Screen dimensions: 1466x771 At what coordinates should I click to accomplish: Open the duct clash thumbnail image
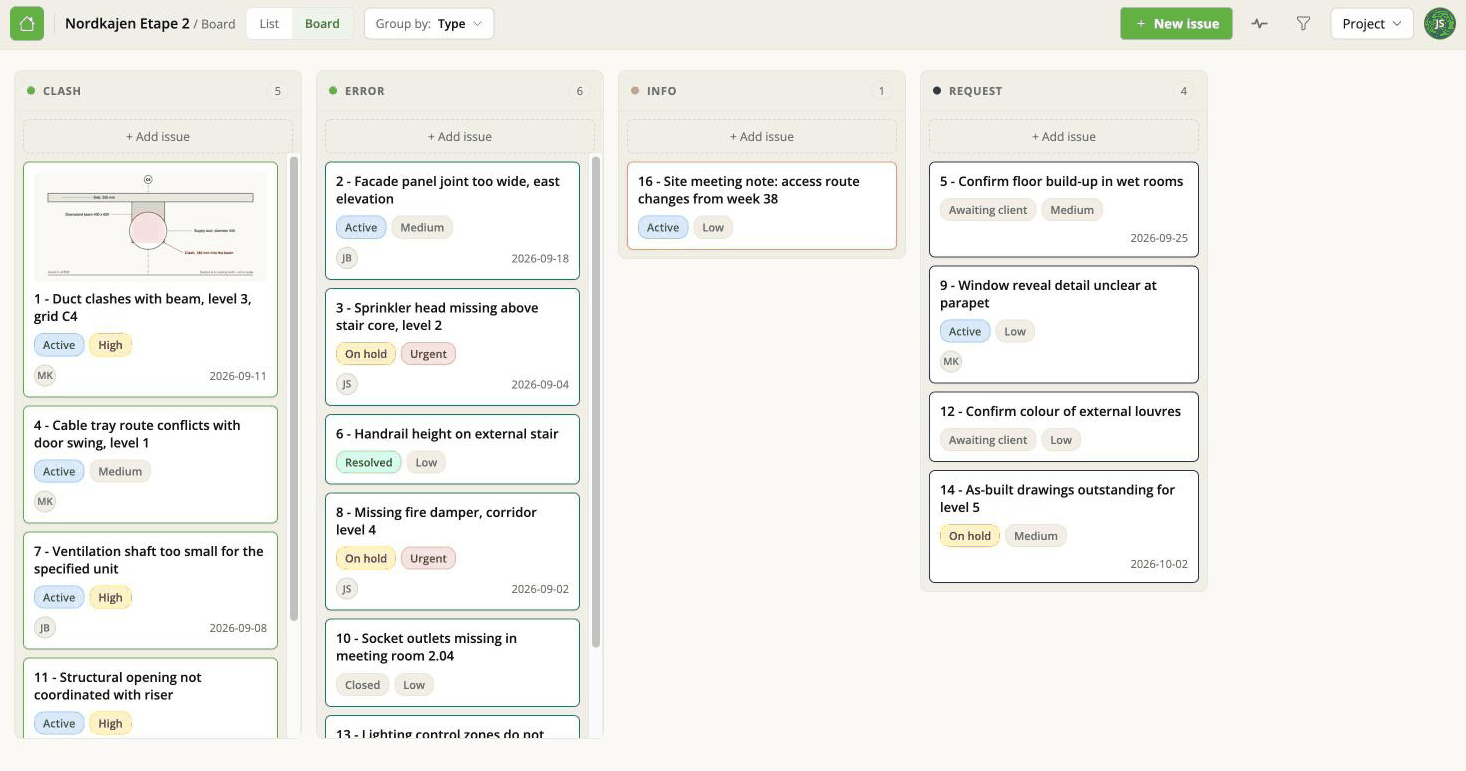[x=150, y=227]
